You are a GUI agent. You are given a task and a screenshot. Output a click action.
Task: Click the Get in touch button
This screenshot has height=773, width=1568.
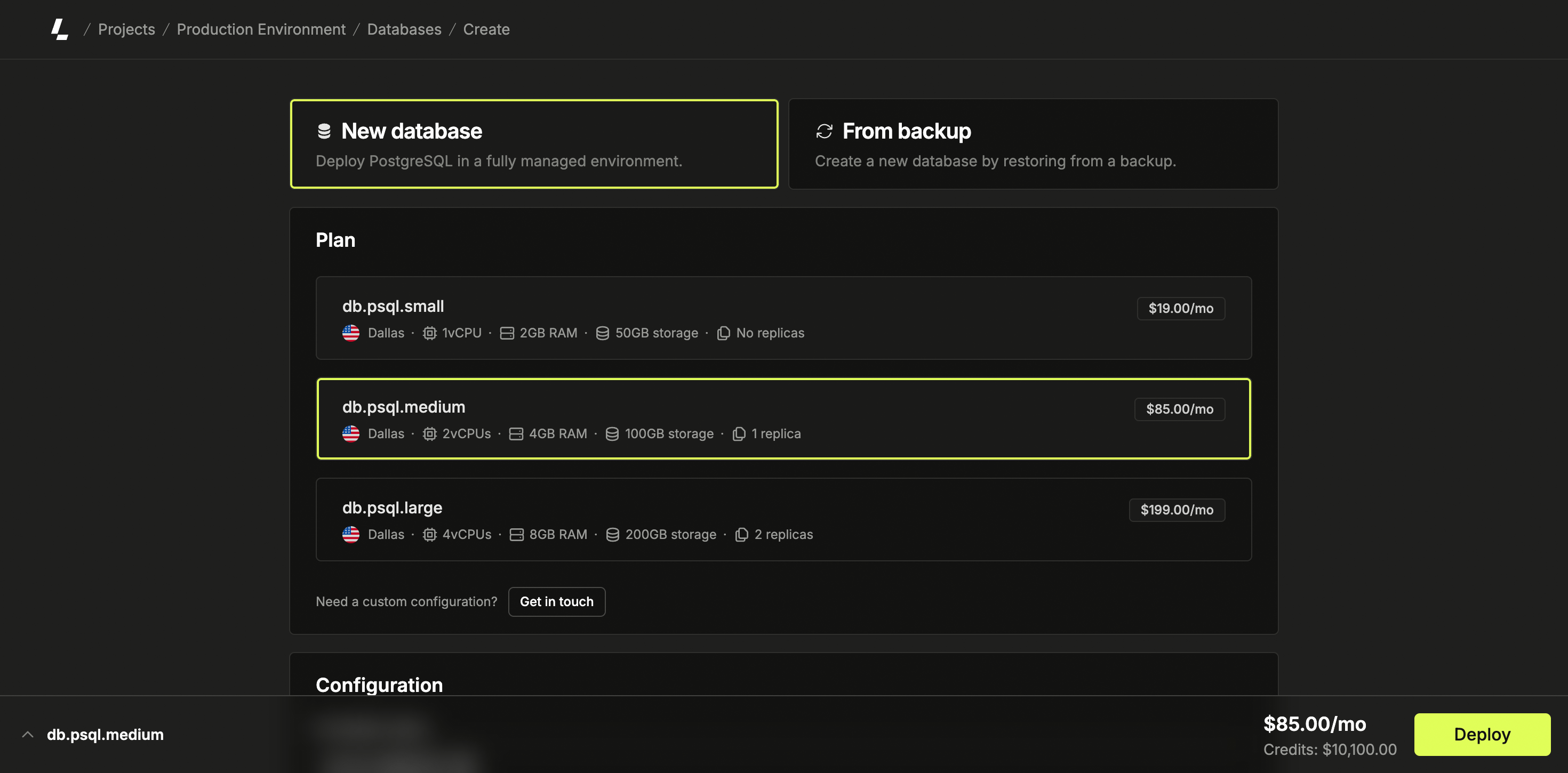tap(556, 601)
